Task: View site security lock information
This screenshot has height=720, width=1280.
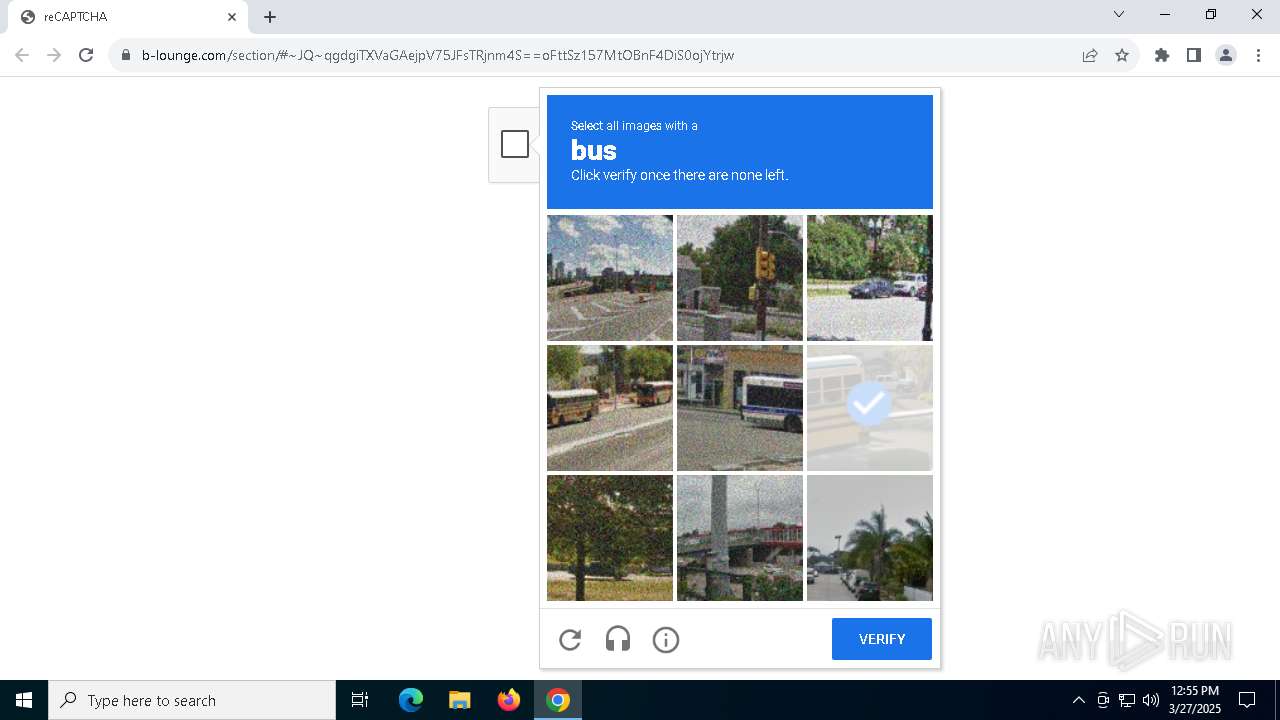Action: click(x=126, y=55)
